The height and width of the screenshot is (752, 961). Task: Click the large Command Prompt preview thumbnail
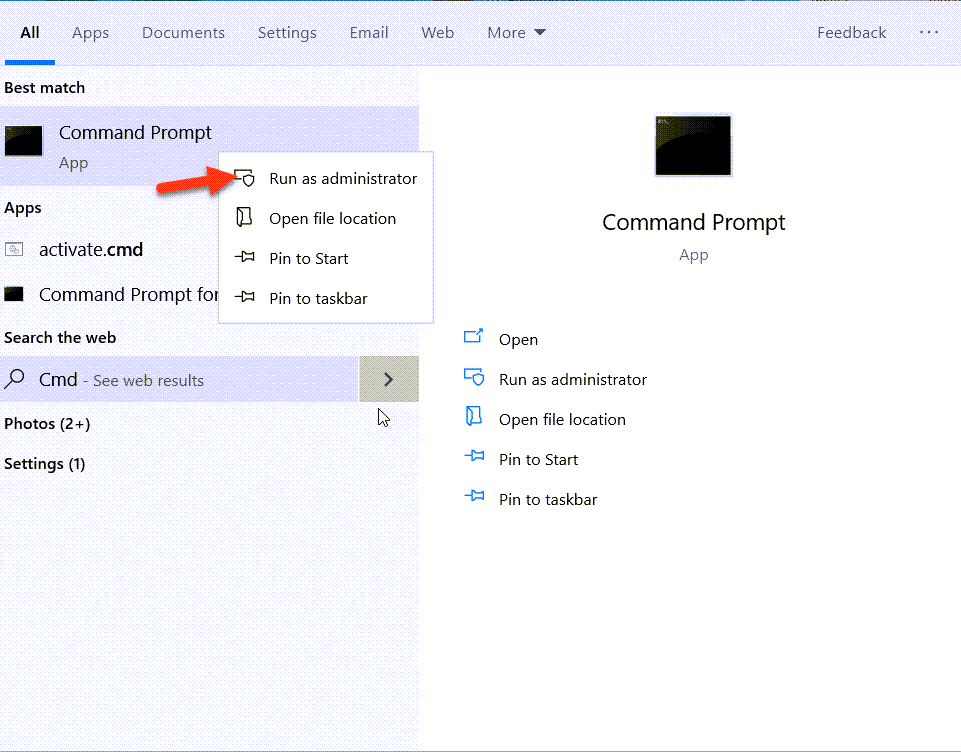click(693, 146)
